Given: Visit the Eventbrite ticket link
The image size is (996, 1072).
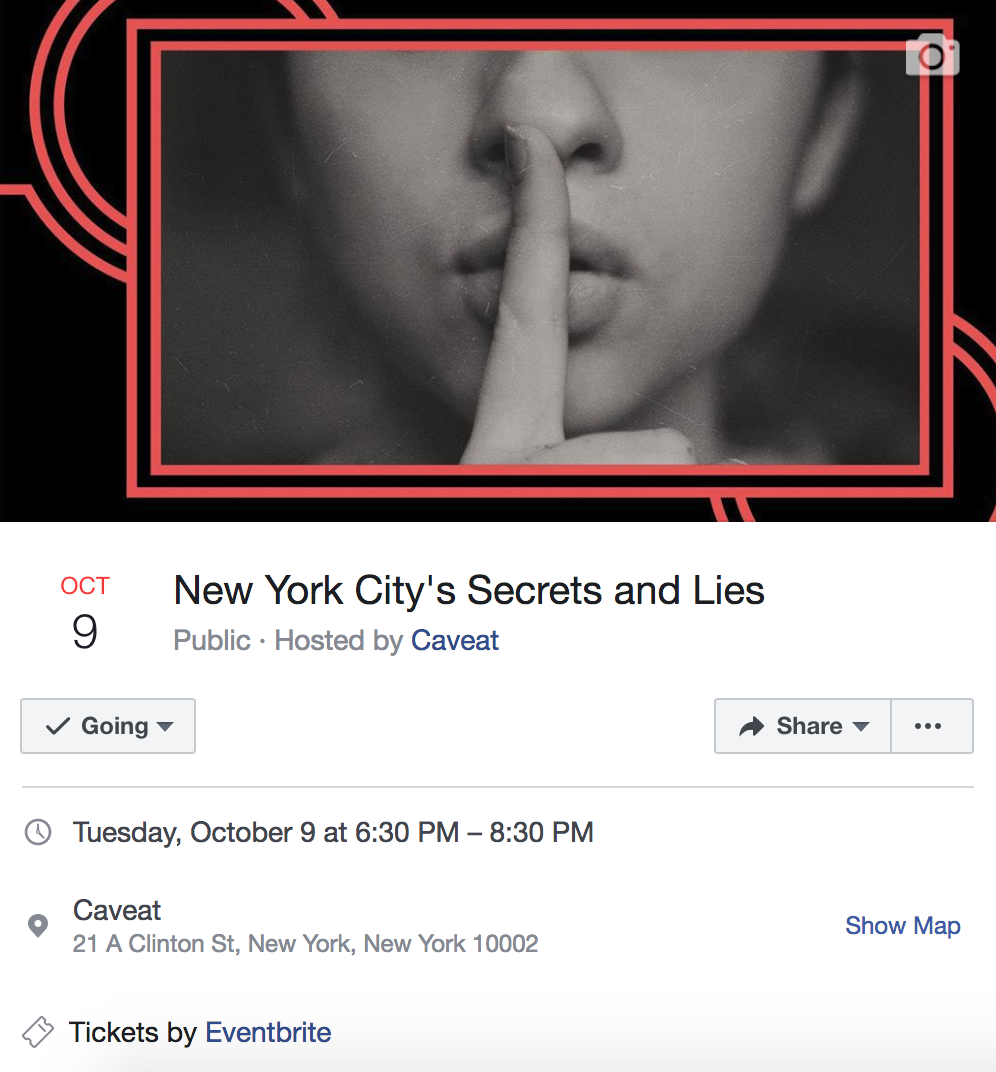Looking at the screenshot, I should pos(268,1031).
